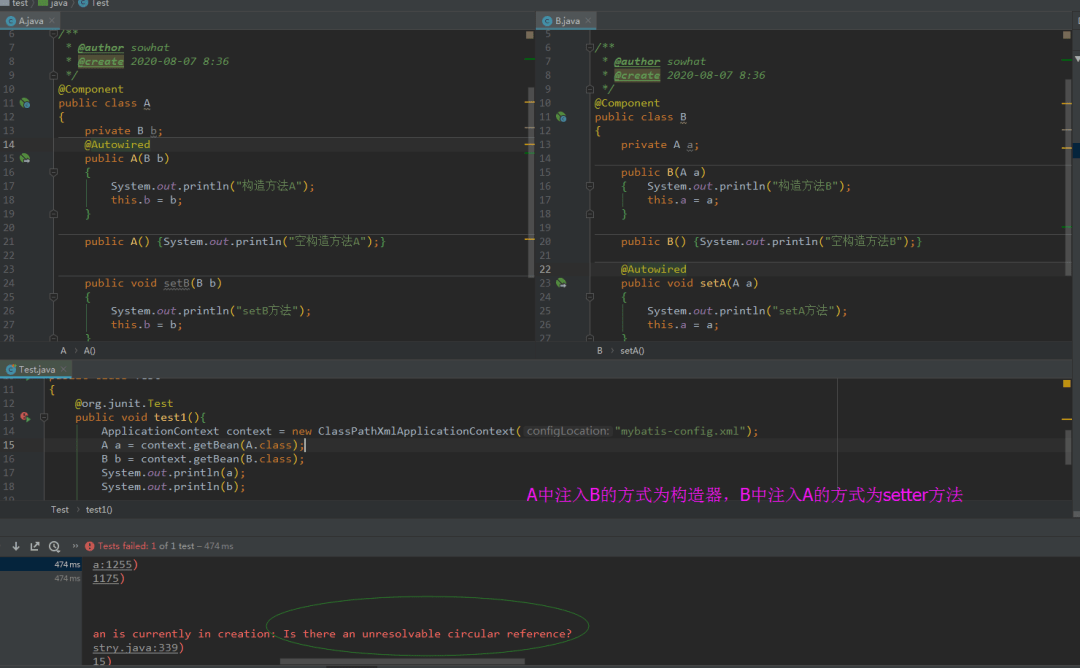The height and width of the screenshot is (668, 1080).
Task: Click 'setB' method name in A.java
Action: point(176,283)
